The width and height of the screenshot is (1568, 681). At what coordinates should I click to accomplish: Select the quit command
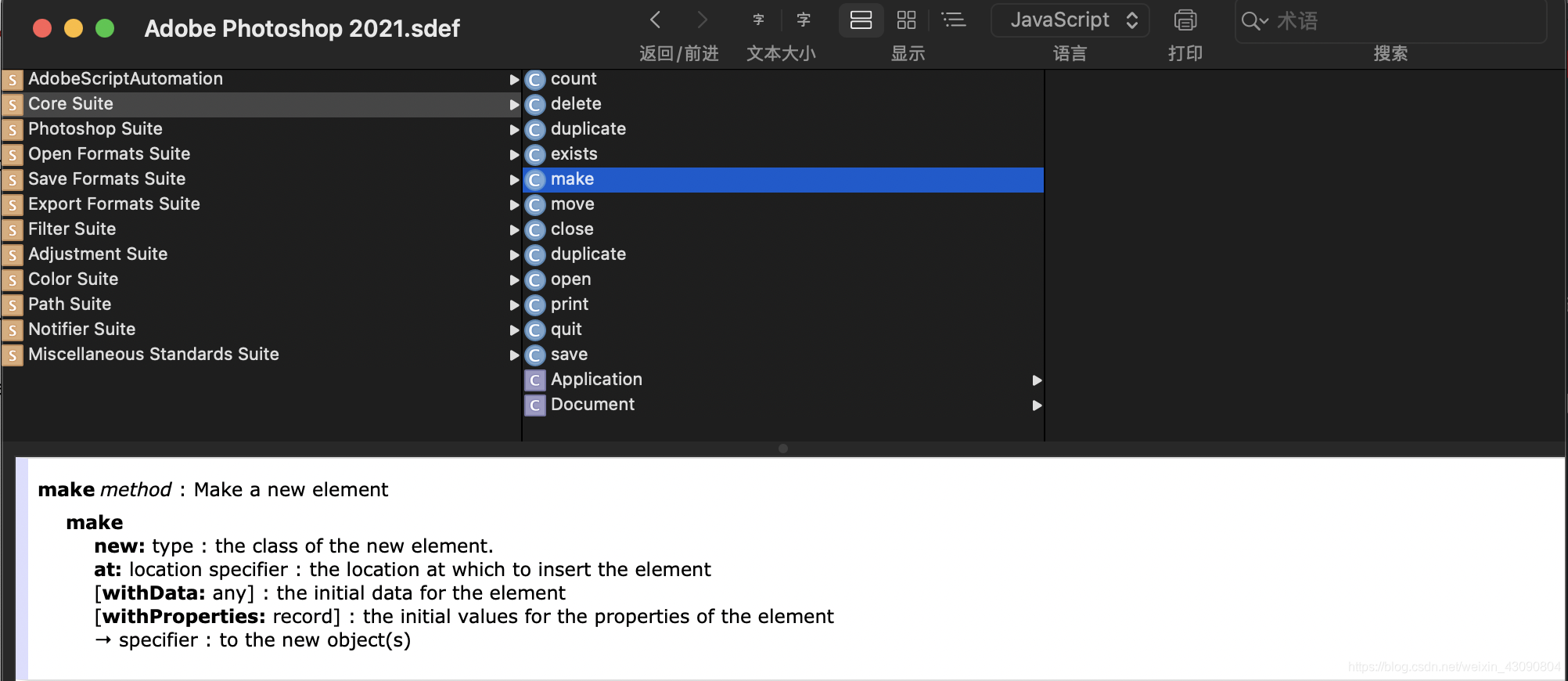point(783,330)
